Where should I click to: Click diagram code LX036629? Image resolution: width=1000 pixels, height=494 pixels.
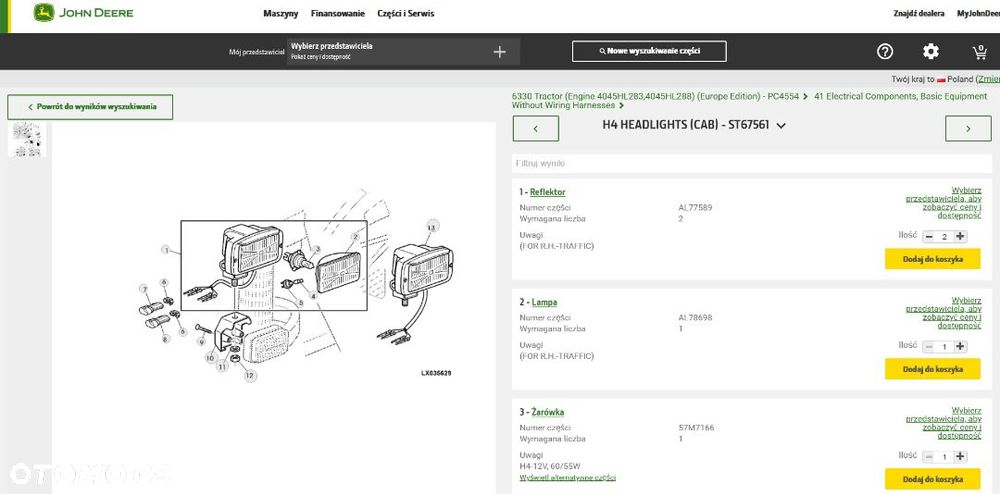pos(436,374)
